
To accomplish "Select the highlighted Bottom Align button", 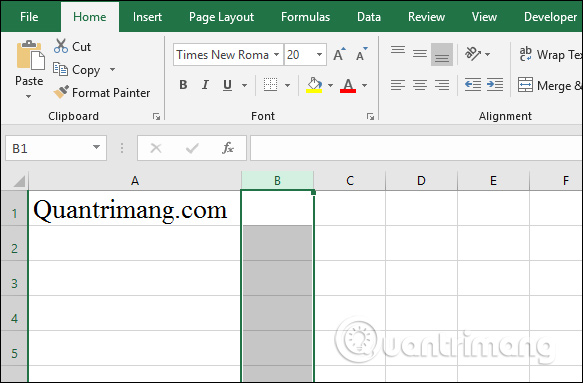I will 442,54.
